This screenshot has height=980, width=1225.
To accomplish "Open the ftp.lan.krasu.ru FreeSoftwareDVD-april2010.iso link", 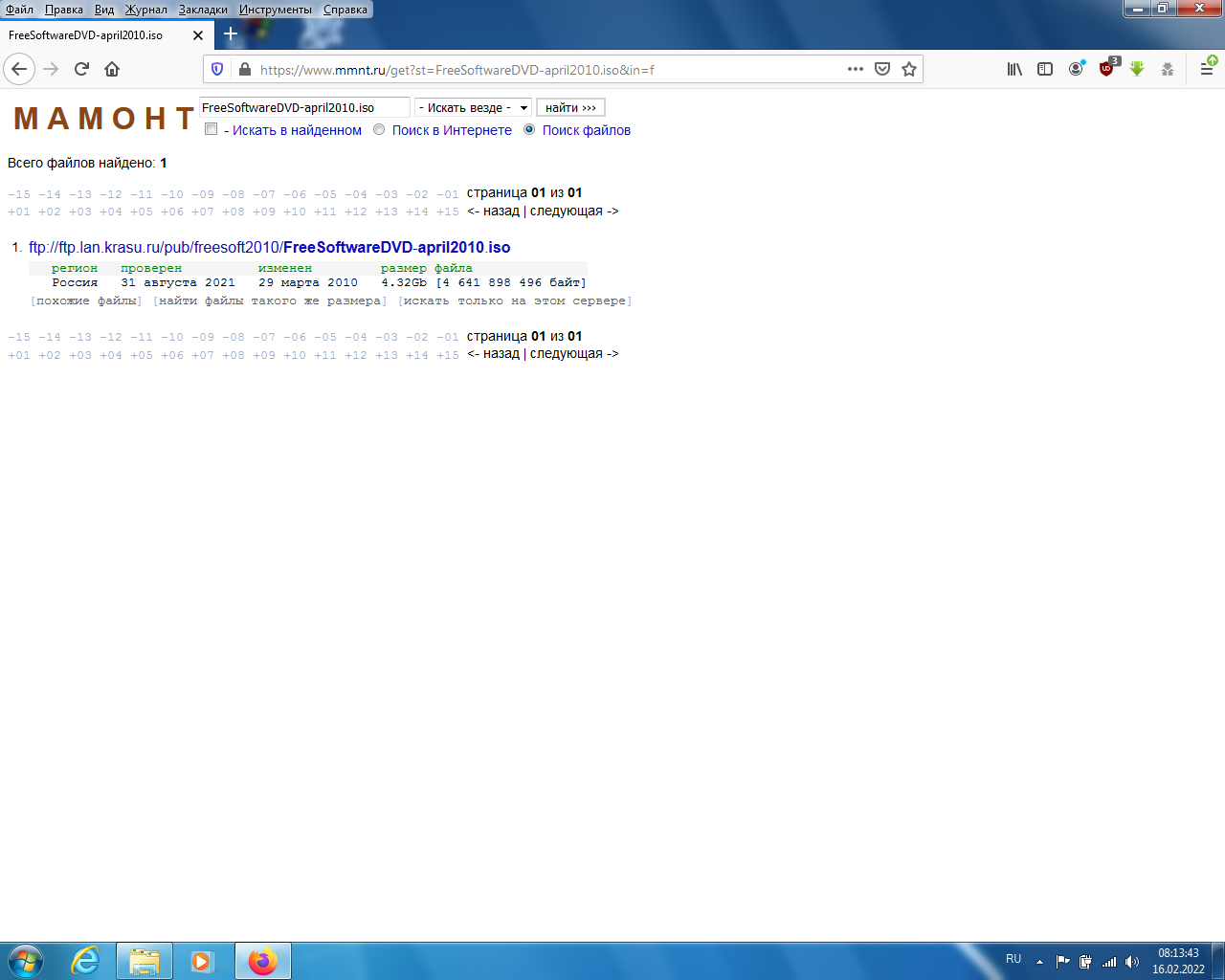I will pos(269,247).
